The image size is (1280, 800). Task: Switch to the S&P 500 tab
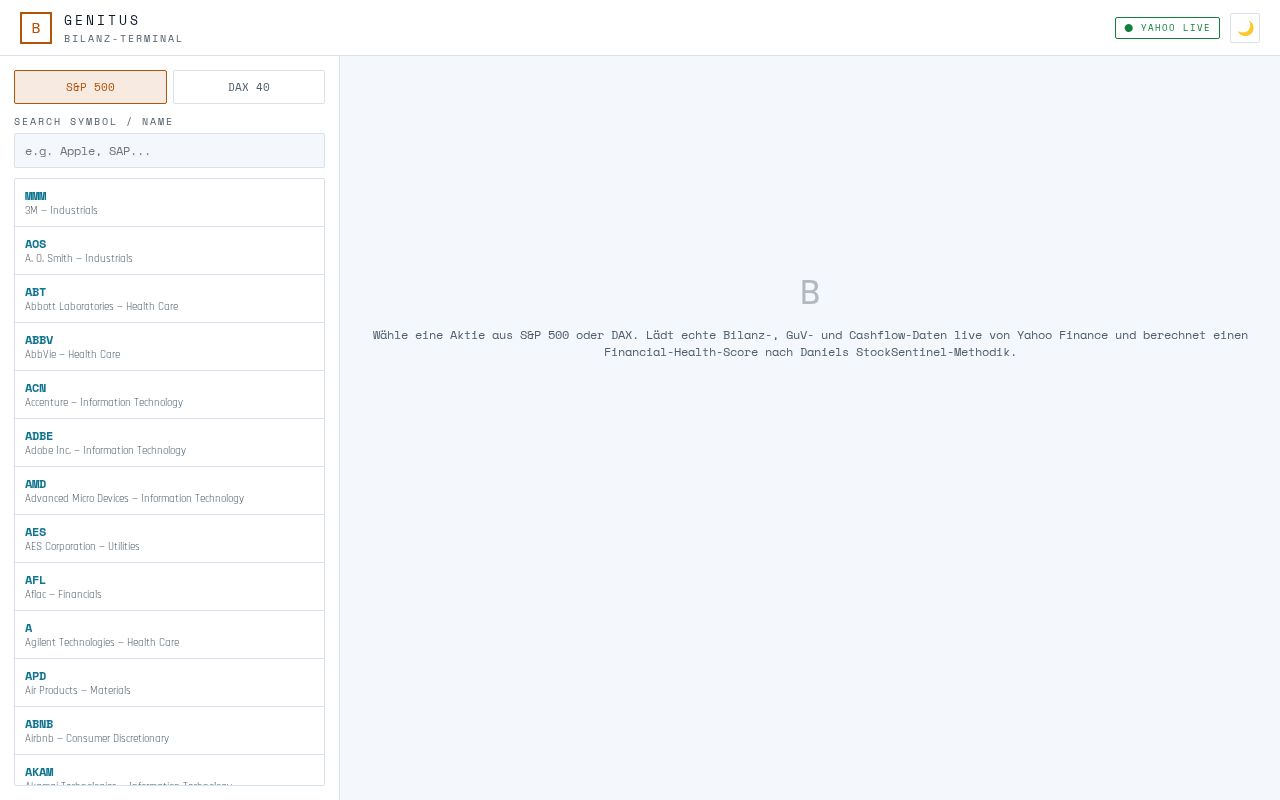(90, 87)
